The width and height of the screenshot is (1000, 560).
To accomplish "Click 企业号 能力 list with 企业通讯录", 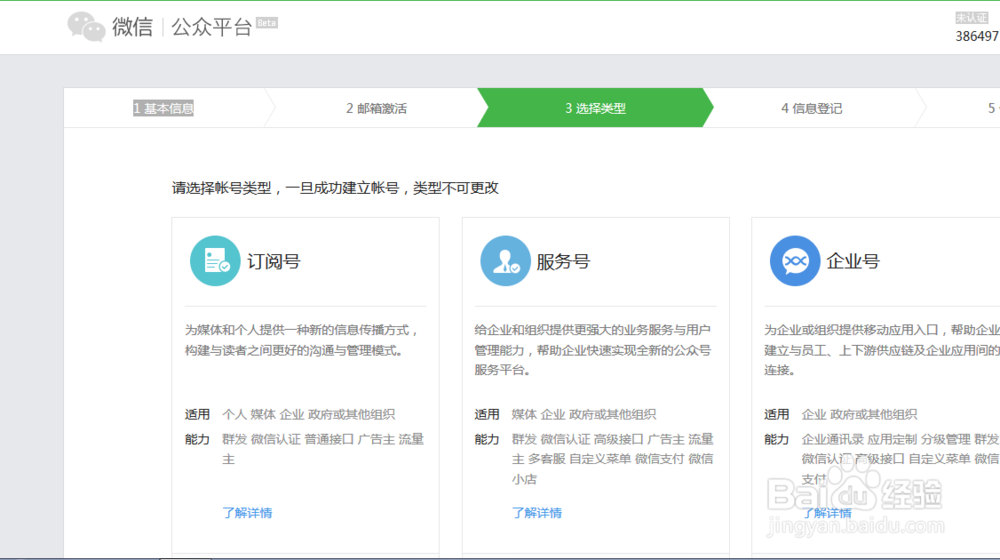I will (x=901, y=459).
